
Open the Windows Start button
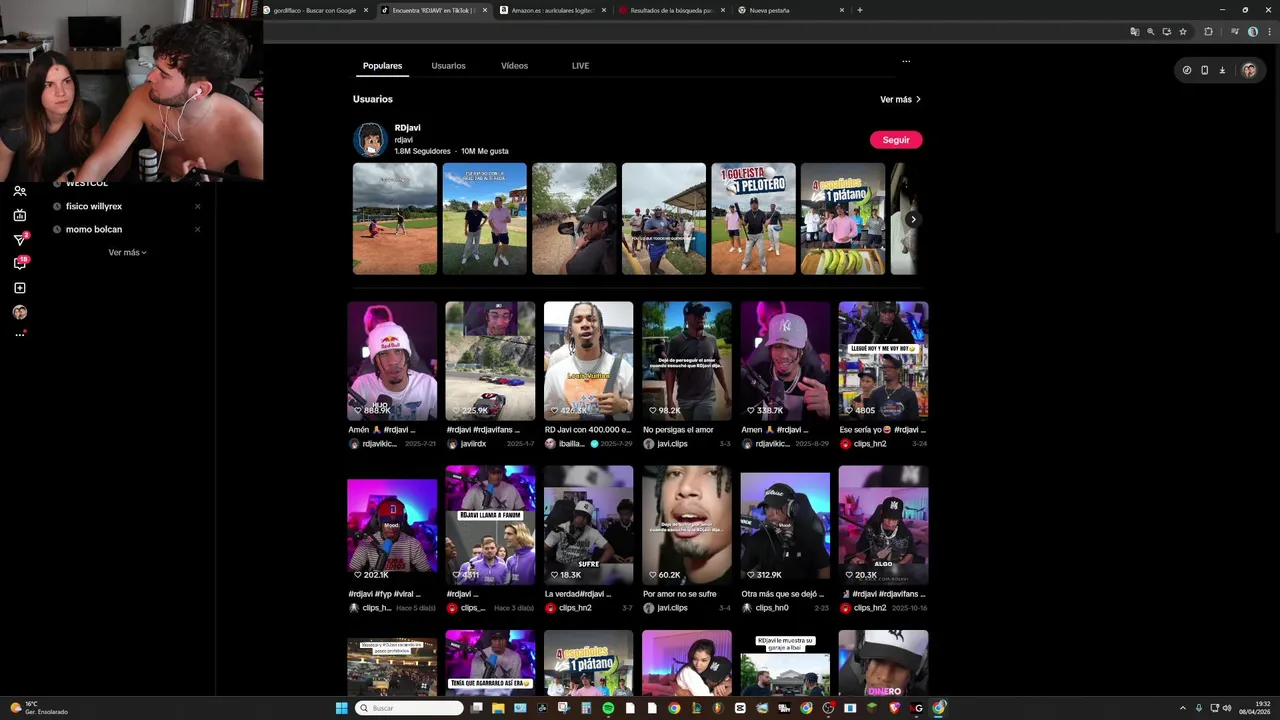341,708
